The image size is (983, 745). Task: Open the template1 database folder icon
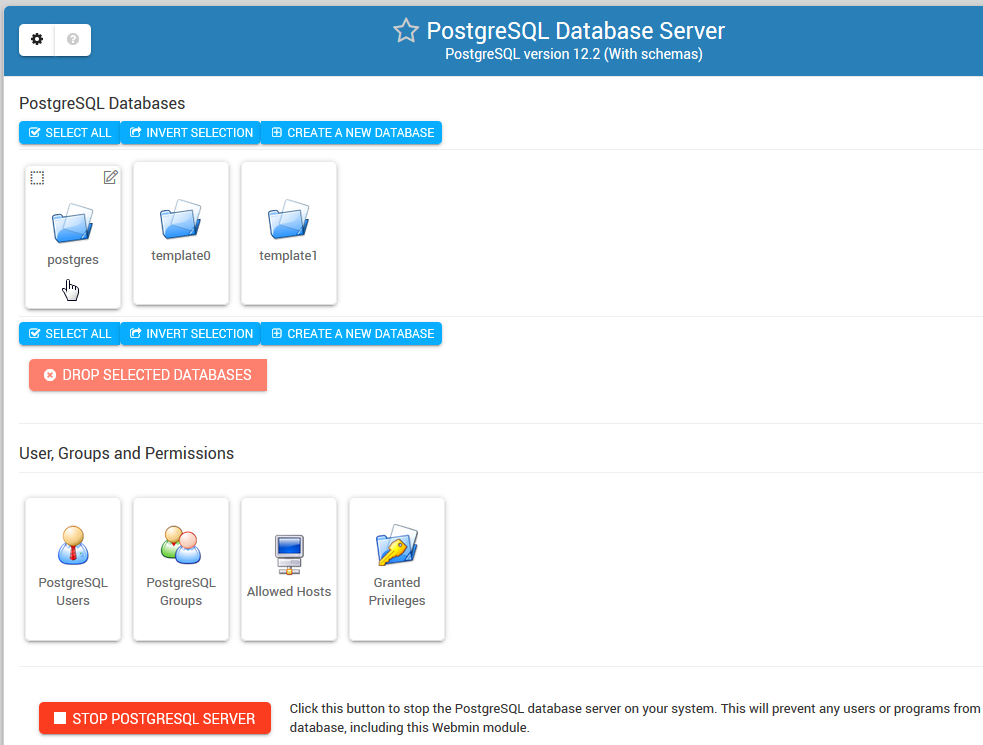tap(288, 219)
